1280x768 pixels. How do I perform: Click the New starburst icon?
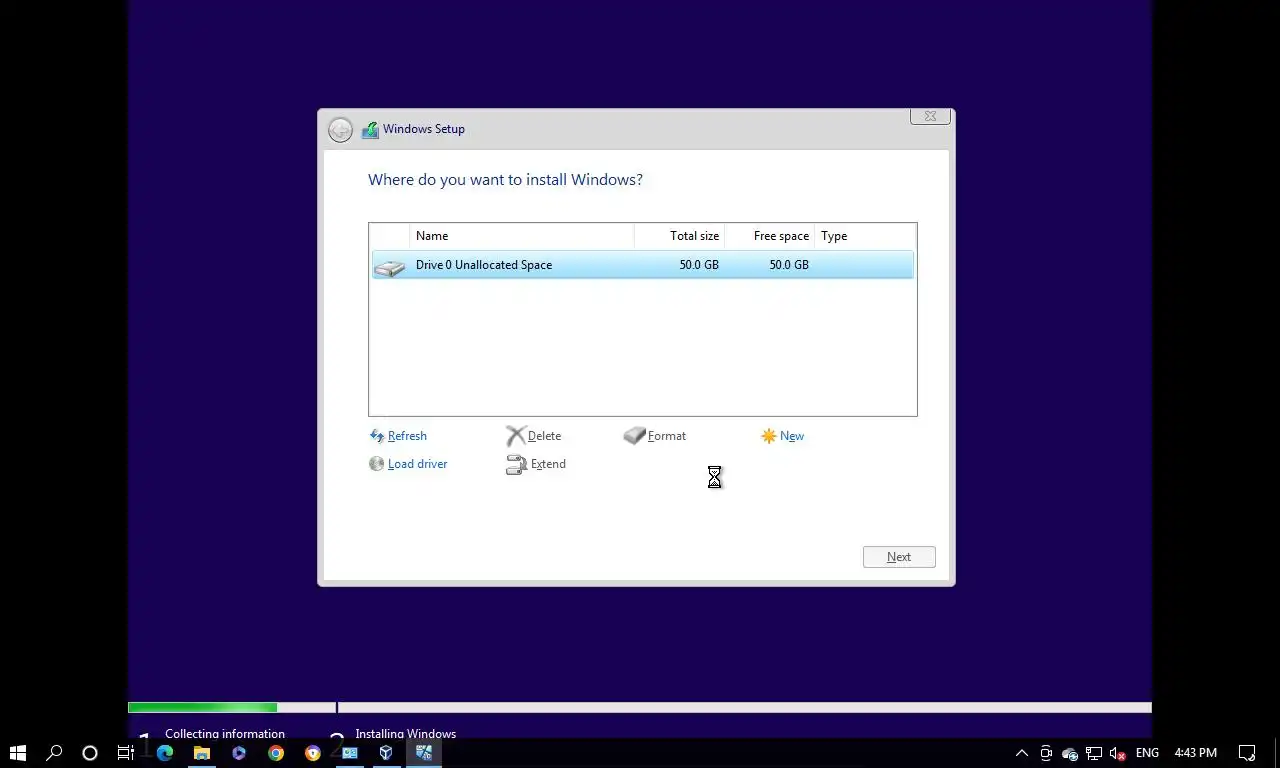[x=768, y=436]
